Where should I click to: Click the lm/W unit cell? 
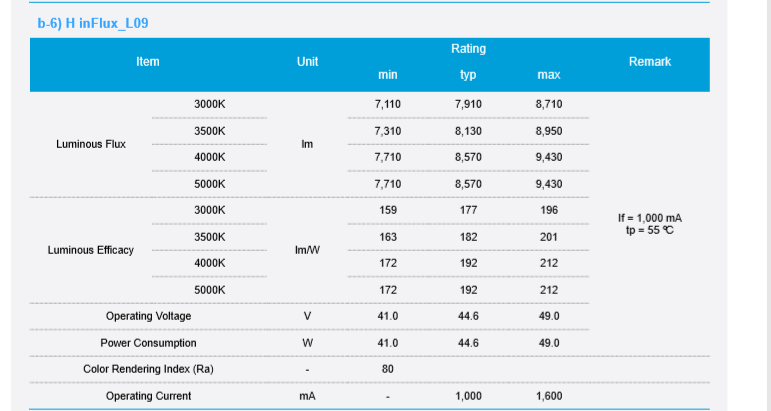coord(307,250)
